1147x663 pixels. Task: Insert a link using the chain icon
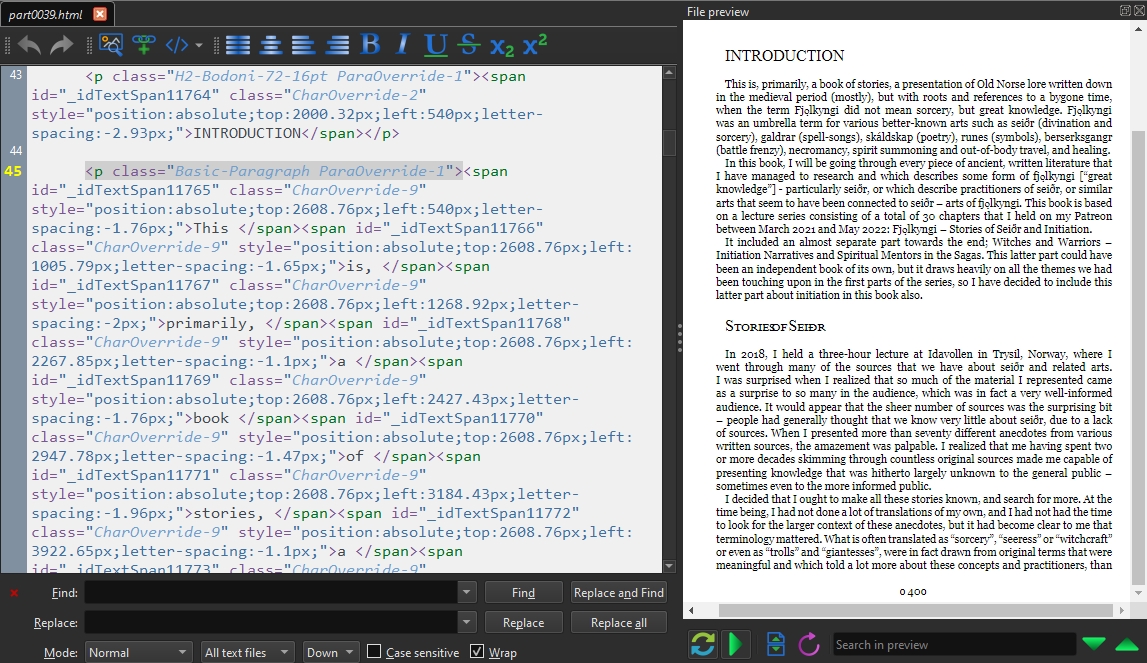click(143, 45)
